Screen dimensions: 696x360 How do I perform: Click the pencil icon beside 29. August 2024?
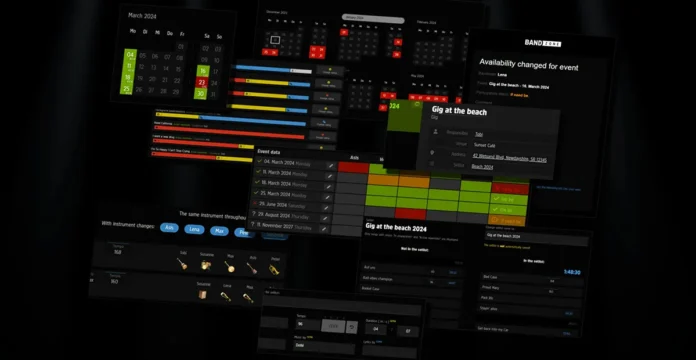(x=325, y=218)
